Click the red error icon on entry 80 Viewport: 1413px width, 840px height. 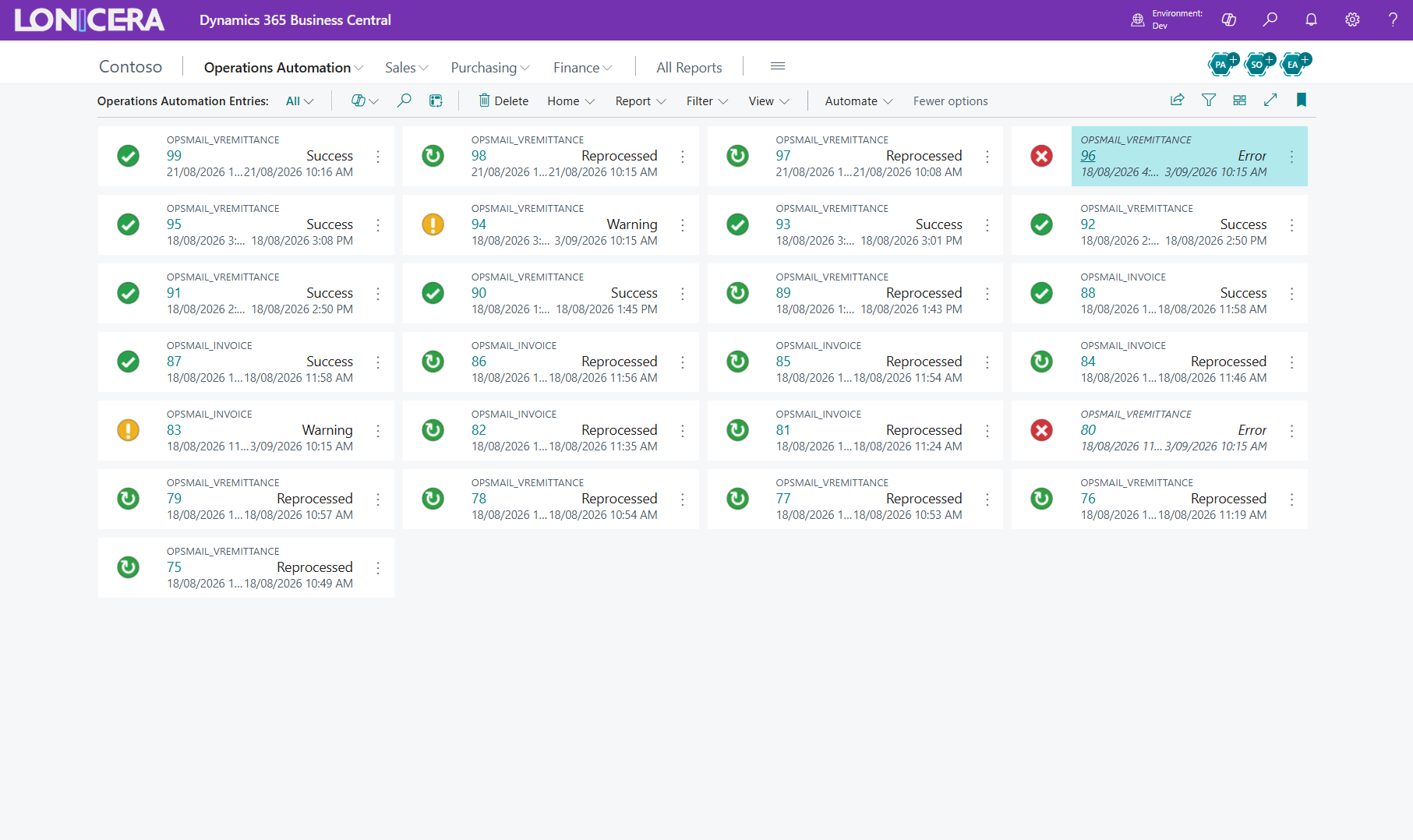tap(1041, 430)
